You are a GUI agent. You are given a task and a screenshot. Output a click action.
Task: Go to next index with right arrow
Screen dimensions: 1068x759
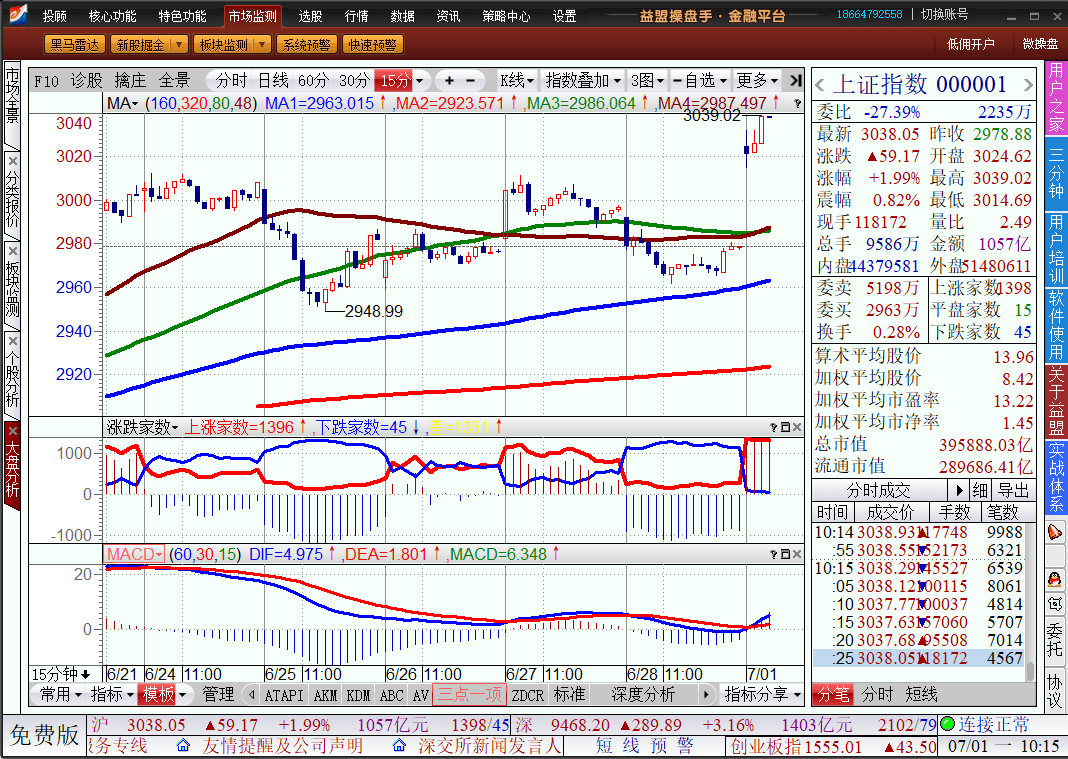[x=1028, y=85]
